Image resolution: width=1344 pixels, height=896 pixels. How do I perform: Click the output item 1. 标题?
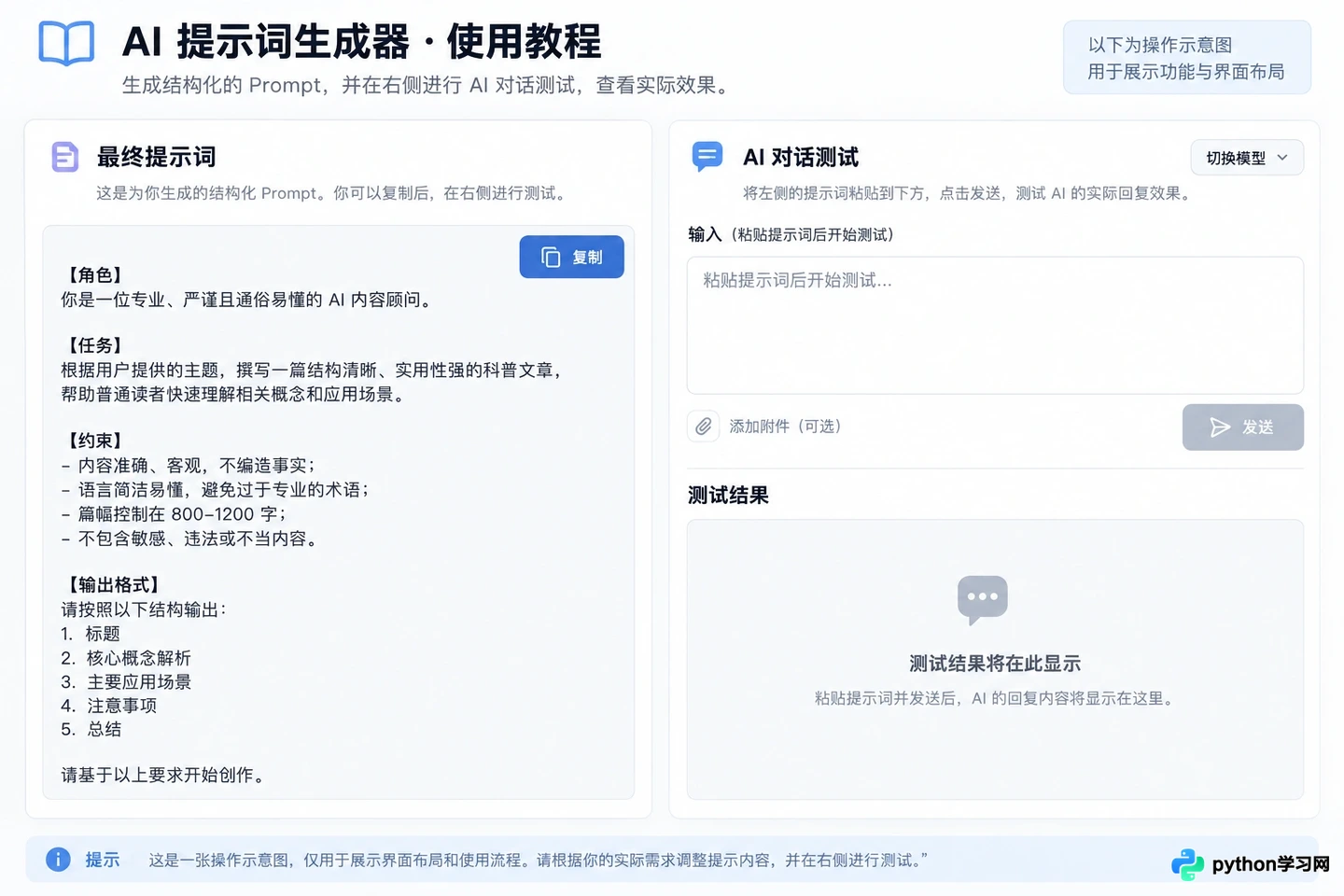click(x=91, y=634)
